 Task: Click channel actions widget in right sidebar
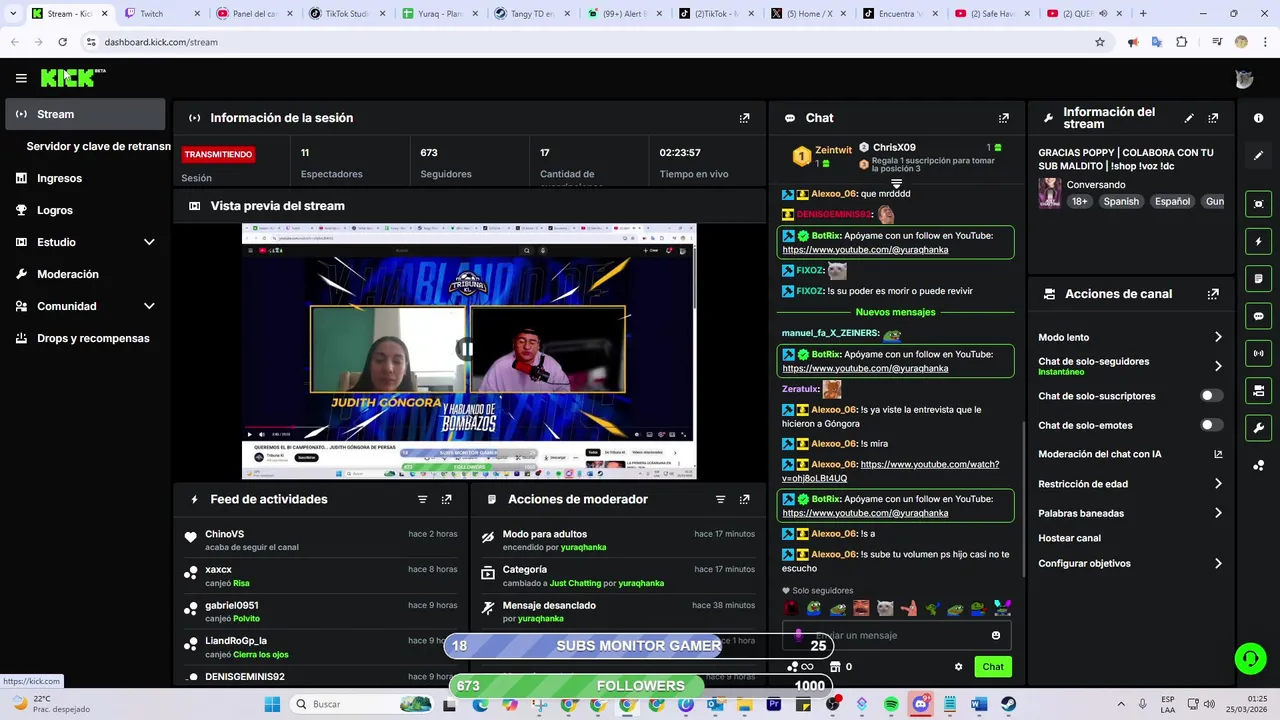point(1258,390)
